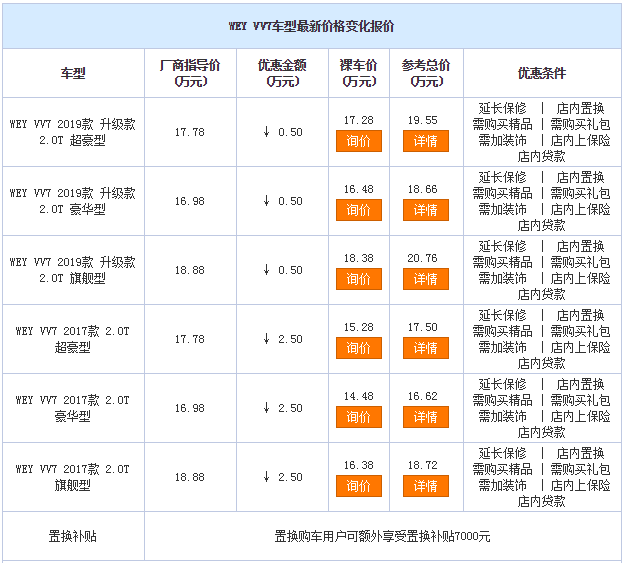This screenshot has height=563, width=625.
Task: Click 店内上保险 in 2017款 豪华型 row
Action: [x=580, y=416]
